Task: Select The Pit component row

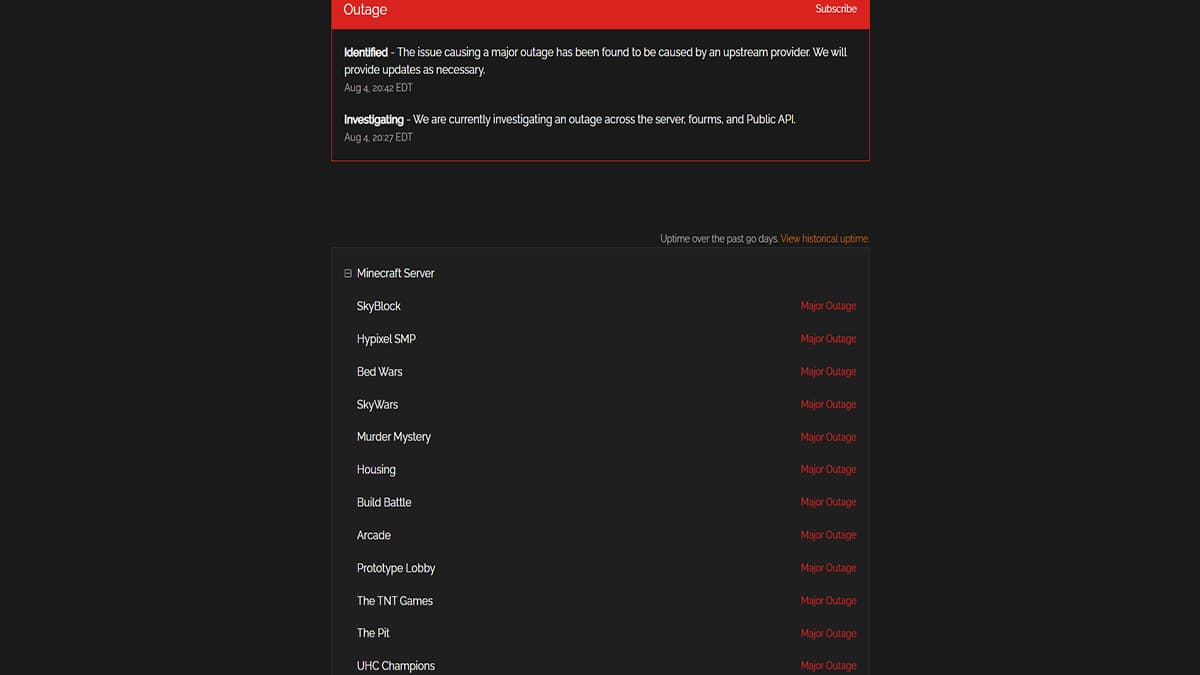Action: (373, 633)
